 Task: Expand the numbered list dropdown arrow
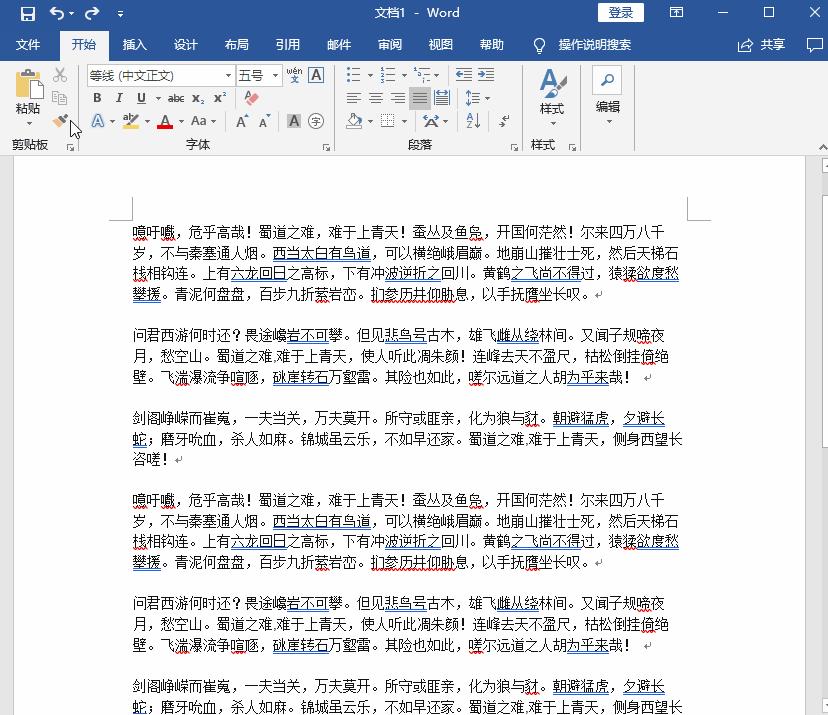pyautogui.click(x=404, y=75)
